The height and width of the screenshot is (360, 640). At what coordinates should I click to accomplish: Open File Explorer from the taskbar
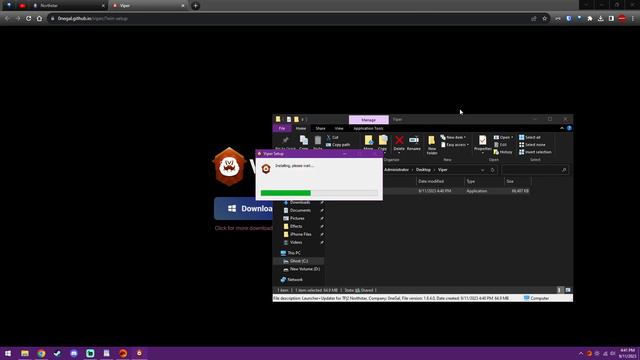coord(24,353)
